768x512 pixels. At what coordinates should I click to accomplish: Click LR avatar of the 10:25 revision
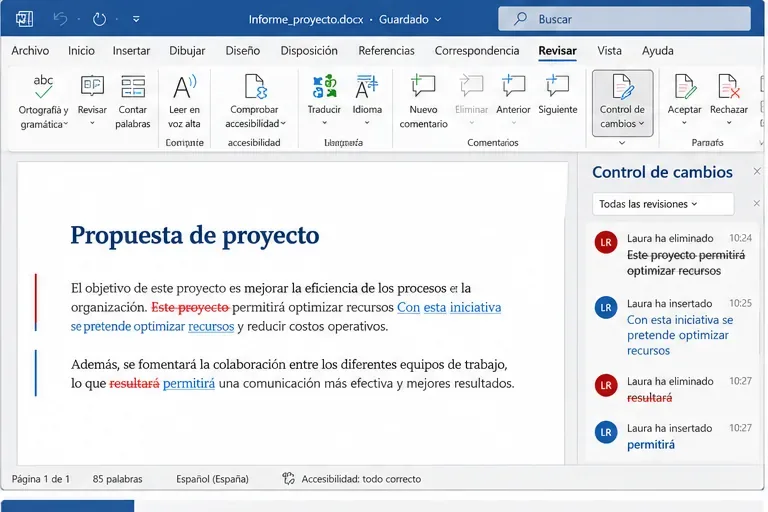click(x=606, y=307)
